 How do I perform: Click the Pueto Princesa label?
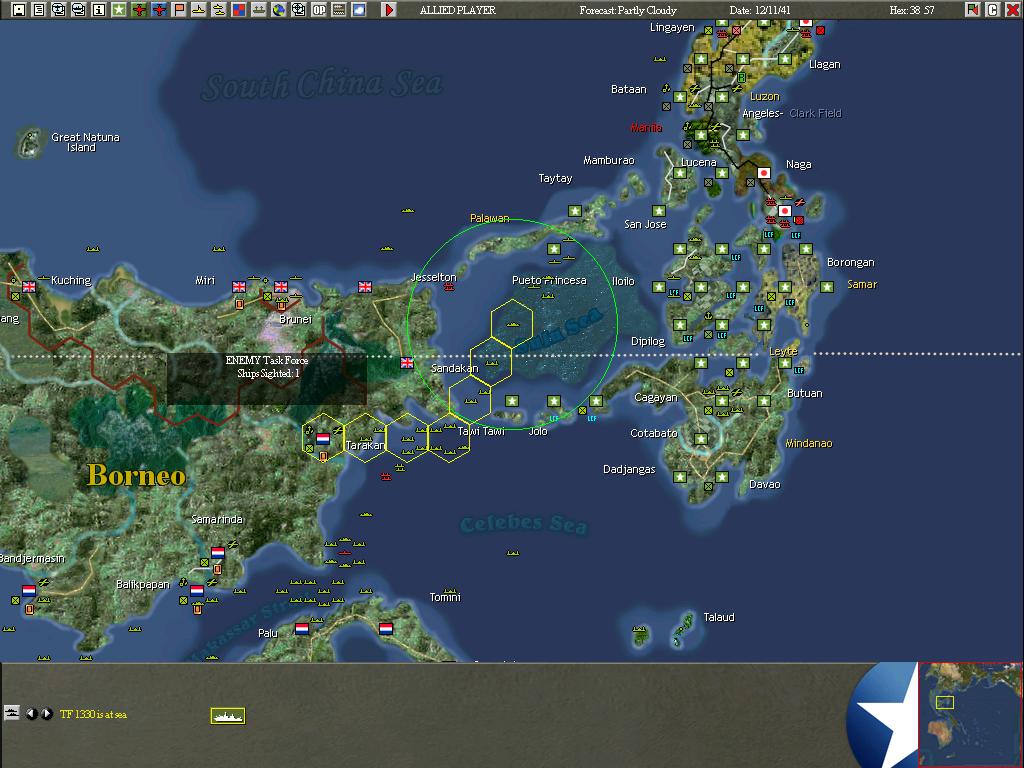coord(549,280)
